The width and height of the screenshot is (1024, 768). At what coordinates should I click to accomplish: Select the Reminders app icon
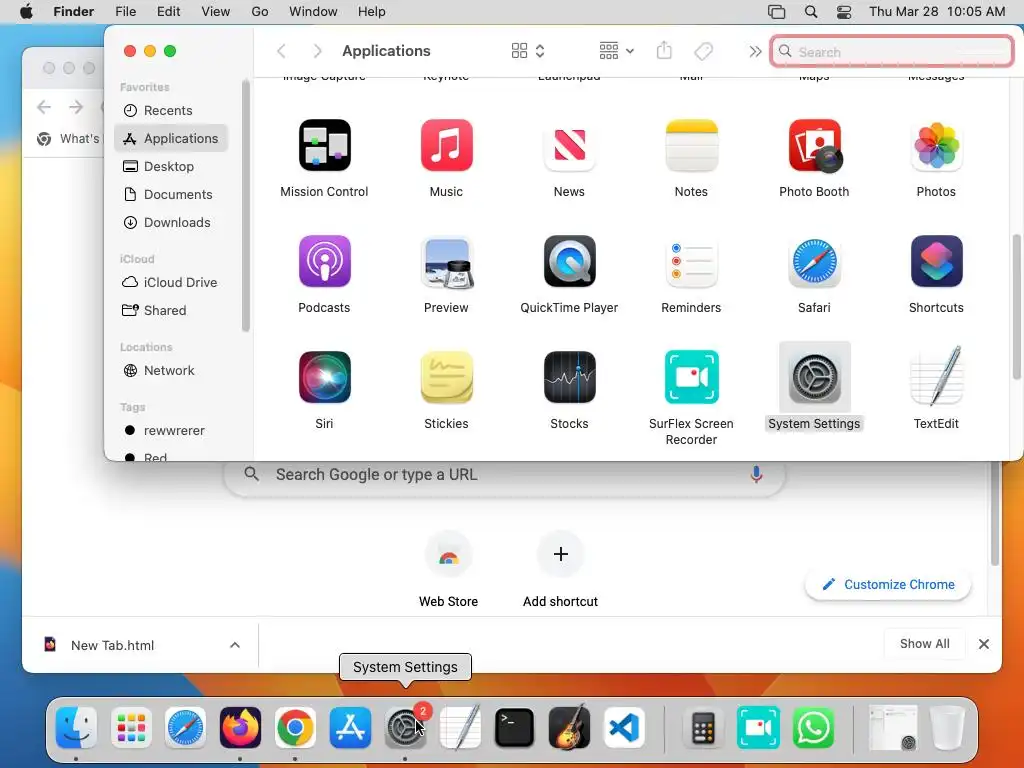pyautogui.click(x=692, y=261)
